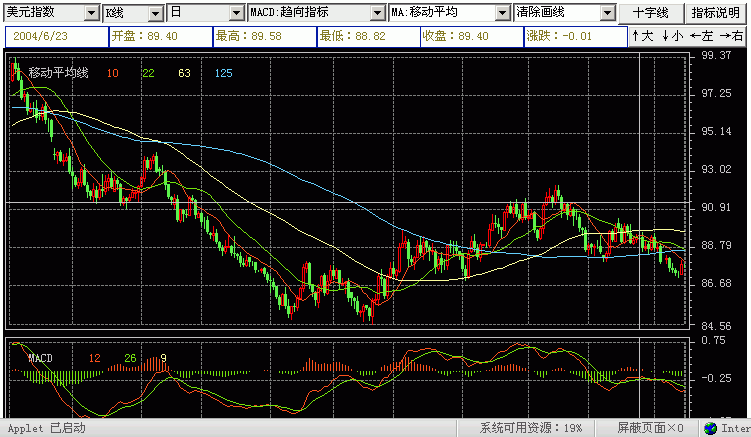Zoom in with the ↑大 button

(643, 36)
